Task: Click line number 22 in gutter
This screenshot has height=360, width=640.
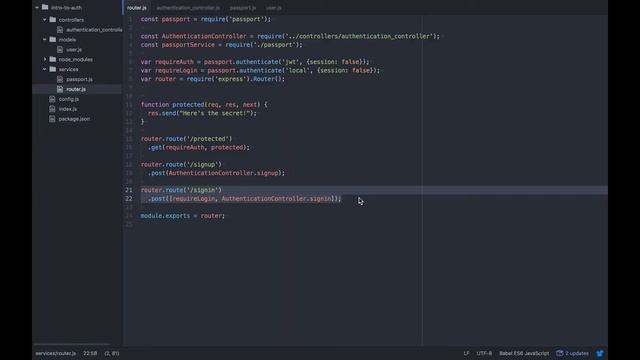Action: pos(129,199)
